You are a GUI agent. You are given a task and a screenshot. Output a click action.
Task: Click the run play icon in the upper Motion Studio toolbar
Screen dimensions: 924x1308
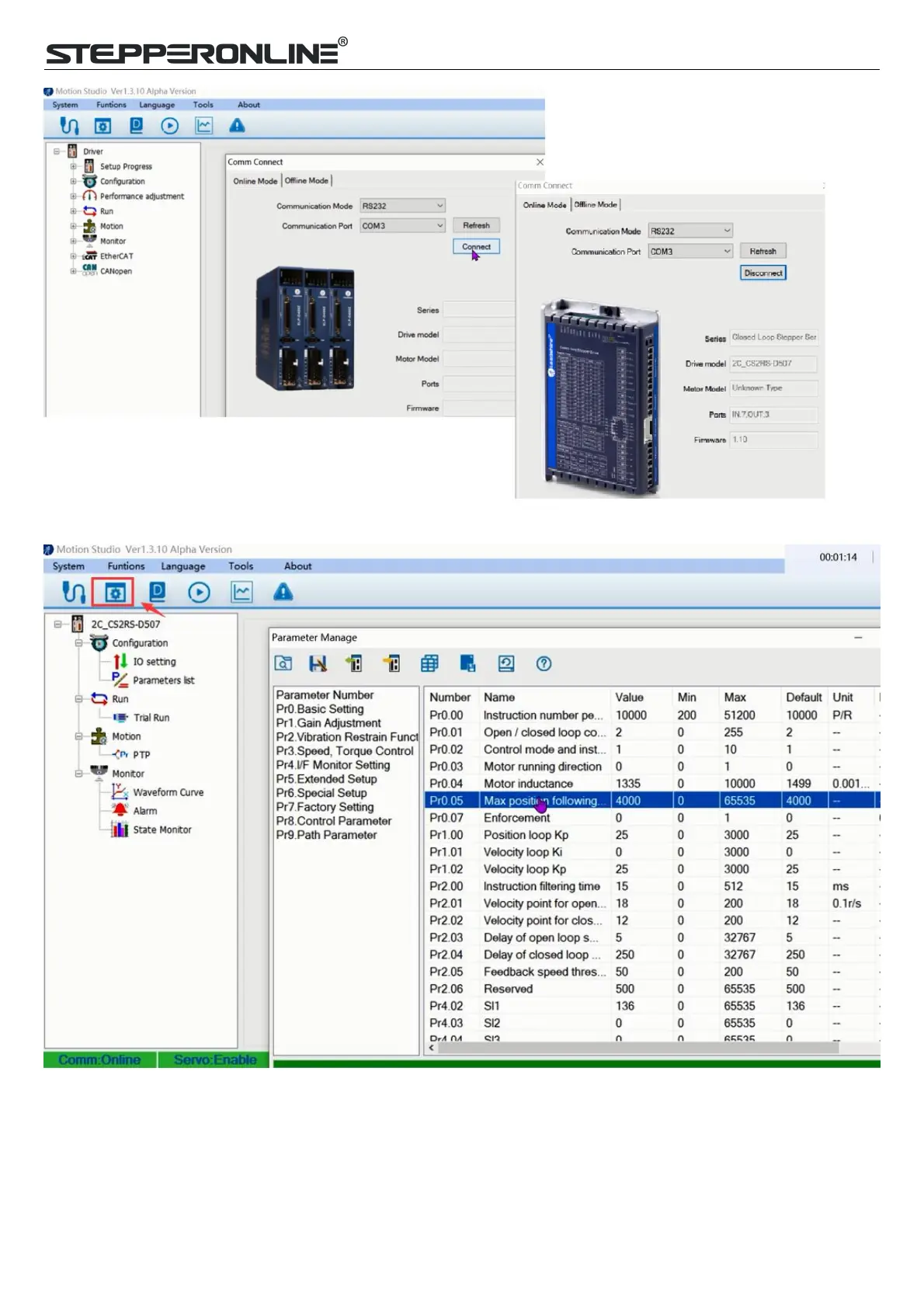pos(170,126)
